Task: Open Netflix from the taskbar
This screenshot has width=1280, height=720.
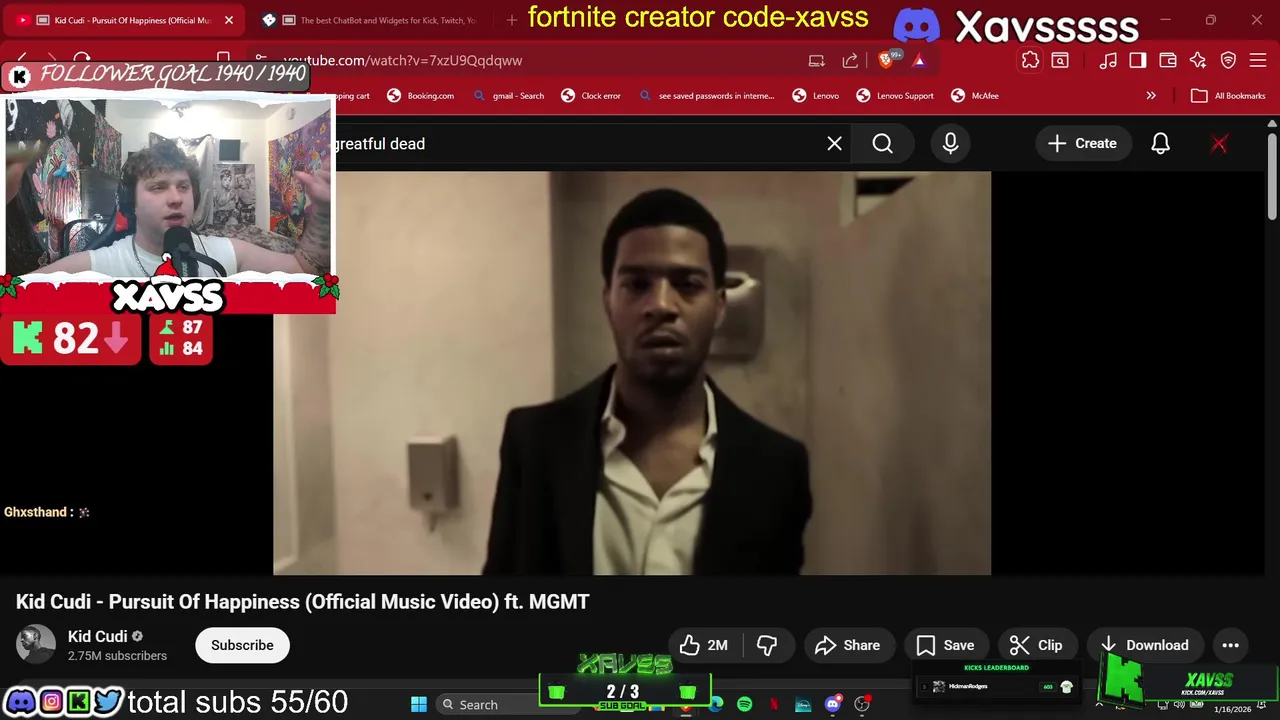Action: tap(775, 705)
